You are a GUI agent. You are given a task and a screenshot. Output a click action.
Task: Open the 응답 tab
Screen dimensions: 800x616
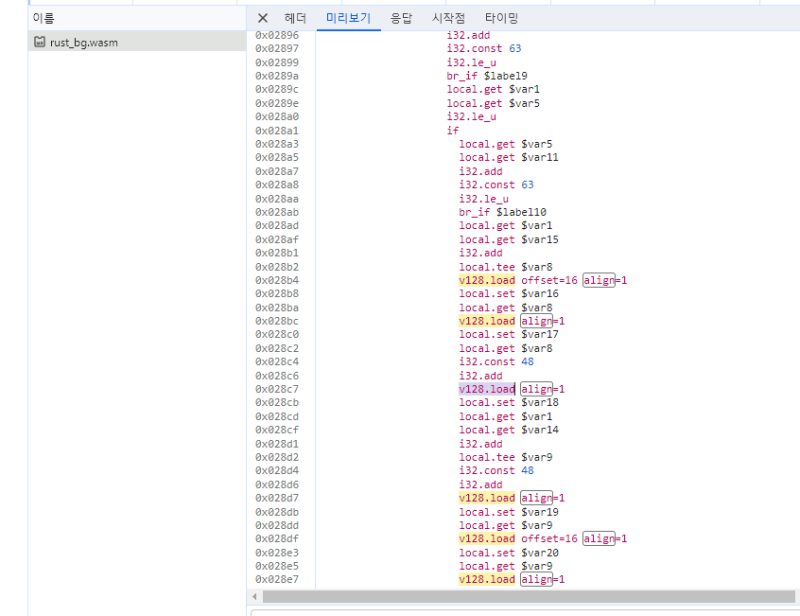point(401,18)
